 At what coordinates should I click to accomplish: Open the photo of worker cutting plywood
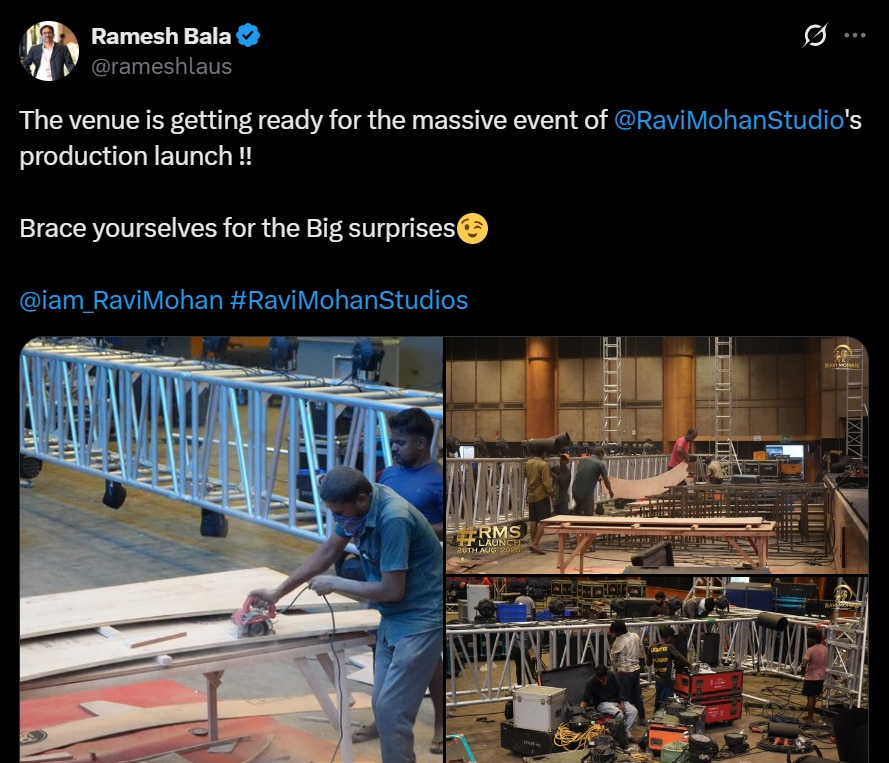click(231, 550)
